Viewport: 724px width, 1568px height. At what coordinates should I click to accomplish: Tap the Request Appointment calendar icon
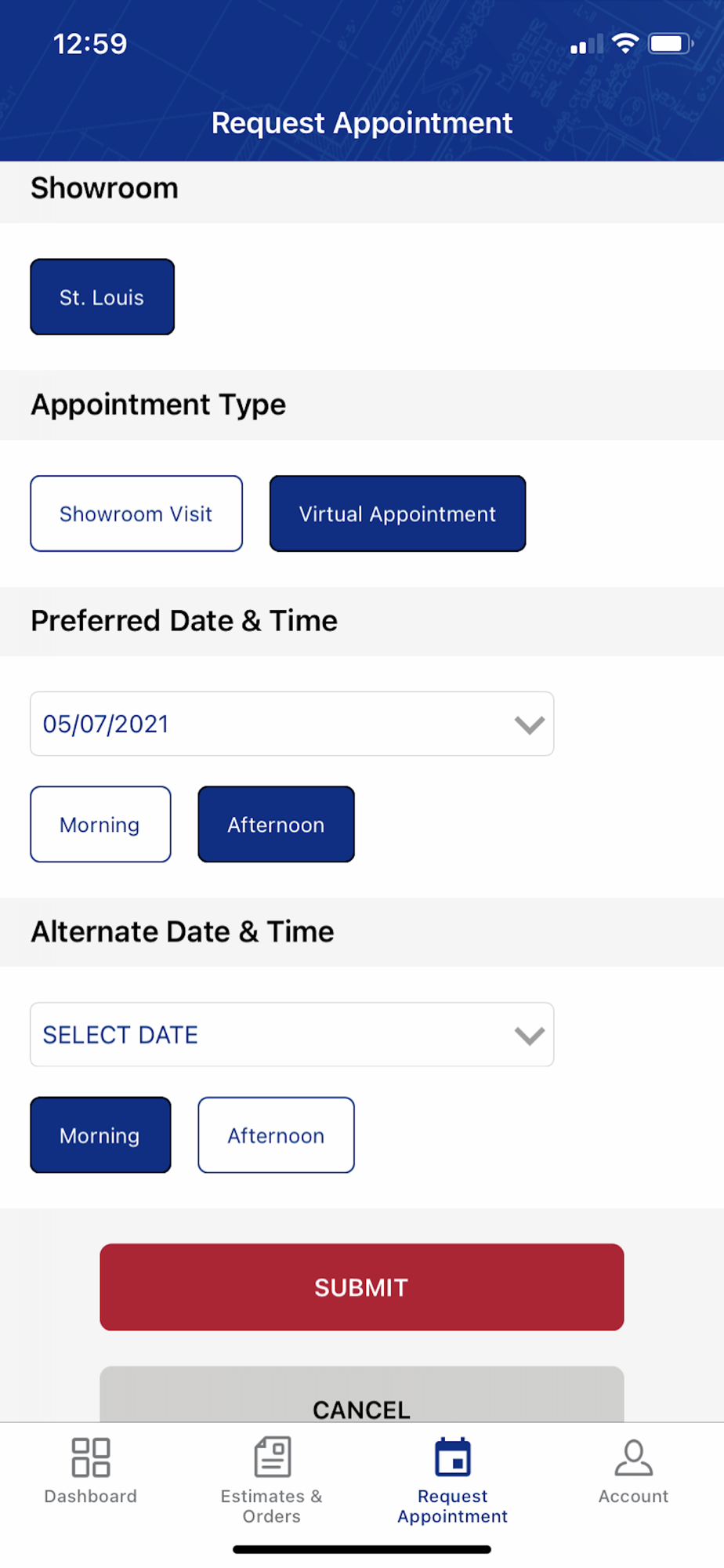tap(453, 1457)
